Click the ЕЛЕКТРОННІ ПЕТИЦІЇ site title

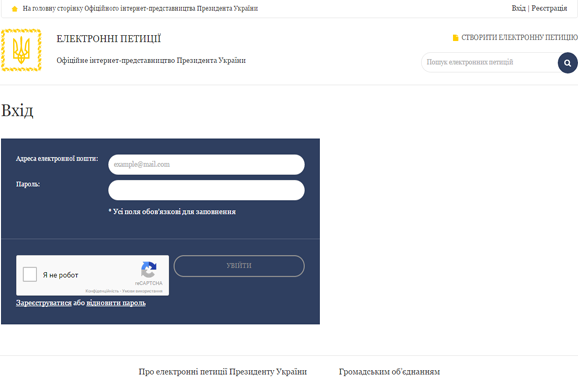pos(109,39)
